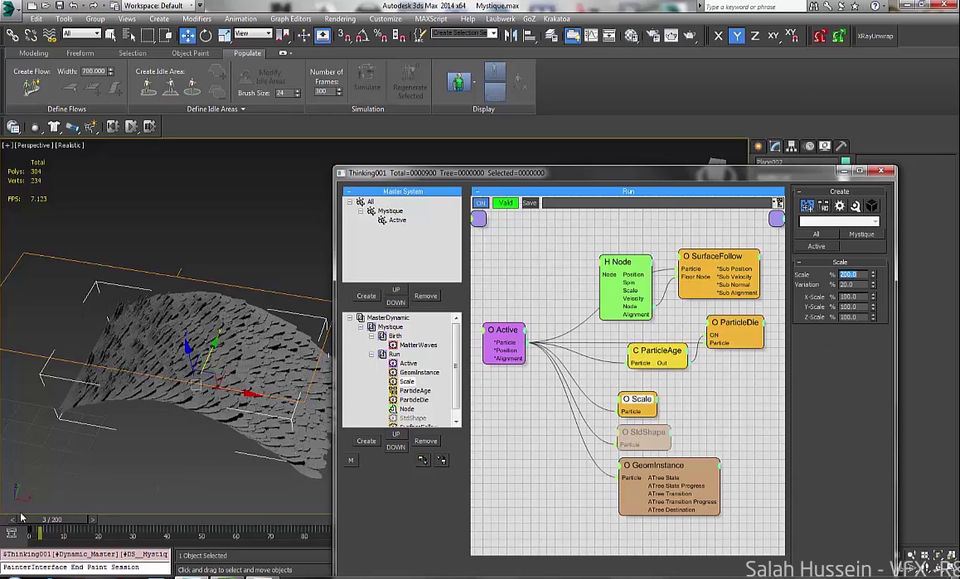Toggle the ON button in Run panel

(x=480, y=203)
